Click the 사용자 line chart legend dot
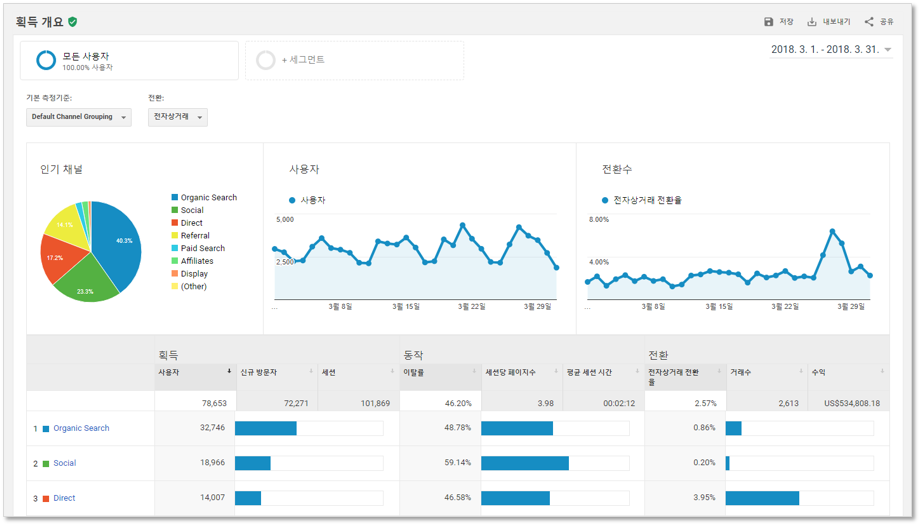 tap(292, 200)
